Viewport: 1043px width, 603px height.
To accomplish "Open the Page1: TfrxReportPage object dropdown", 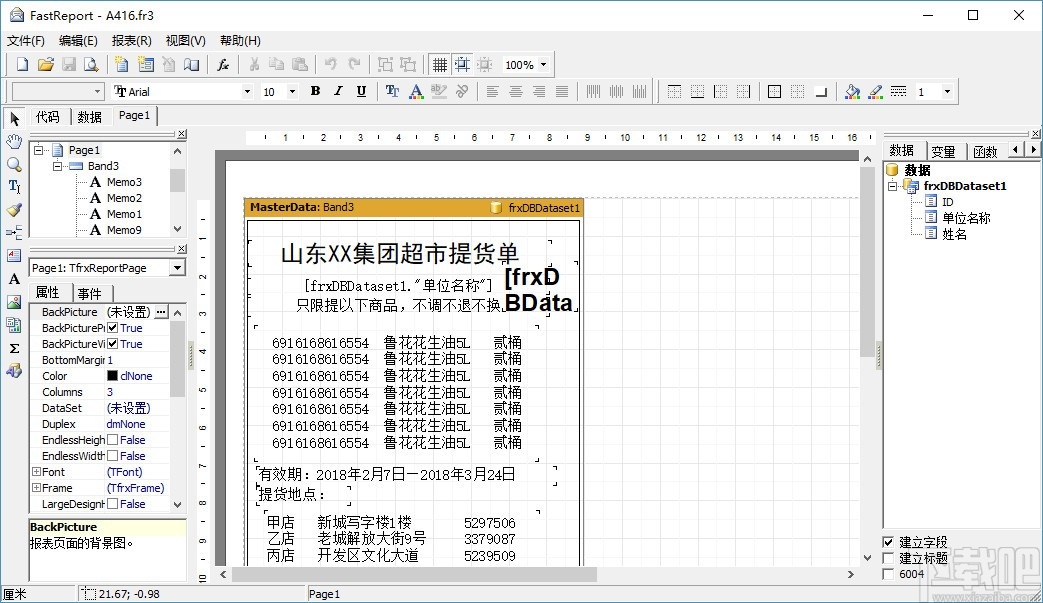I will (177, 268).
